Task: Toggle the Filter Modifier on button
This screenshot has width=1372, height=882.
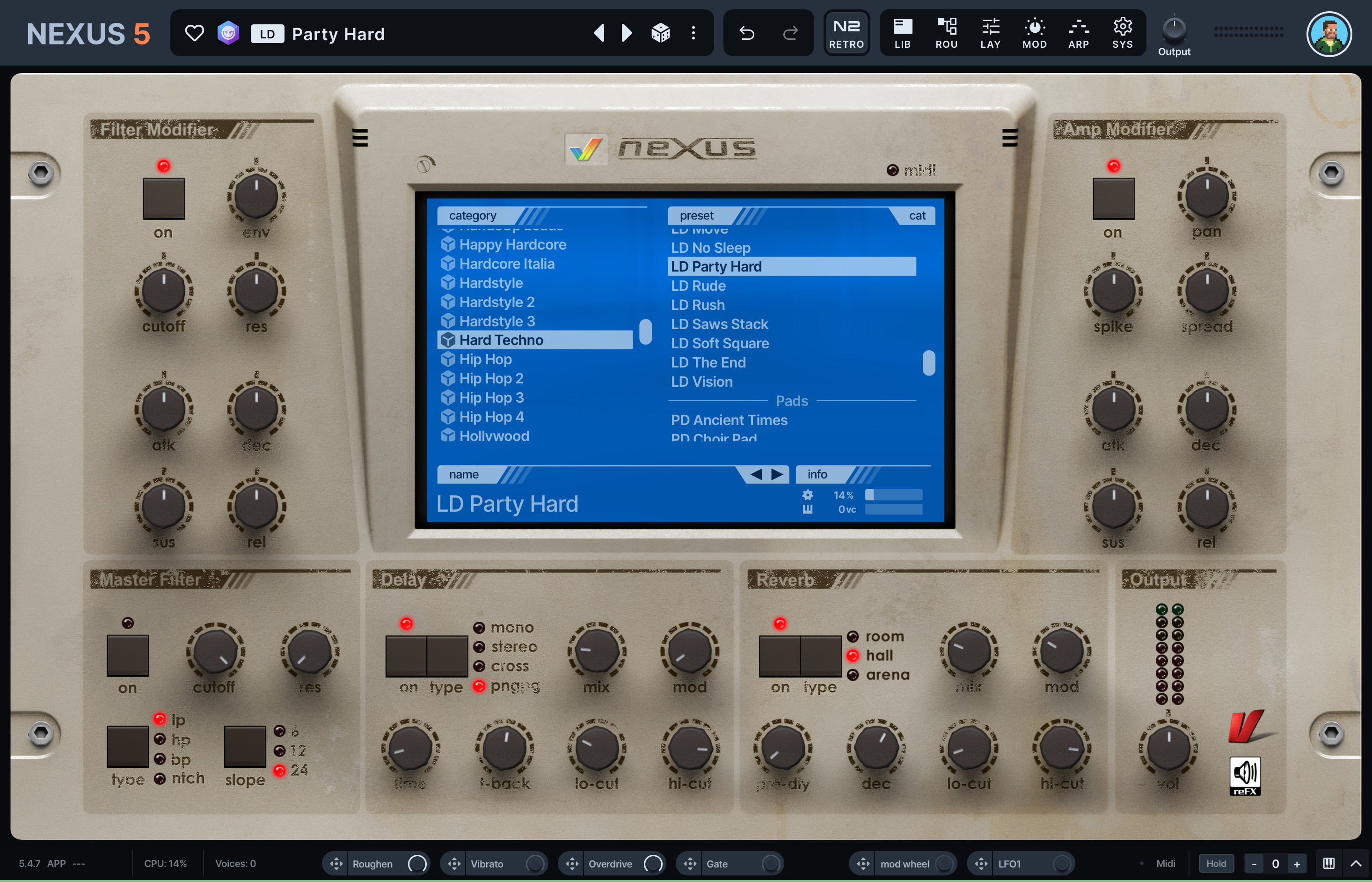Action: (164, 198)
